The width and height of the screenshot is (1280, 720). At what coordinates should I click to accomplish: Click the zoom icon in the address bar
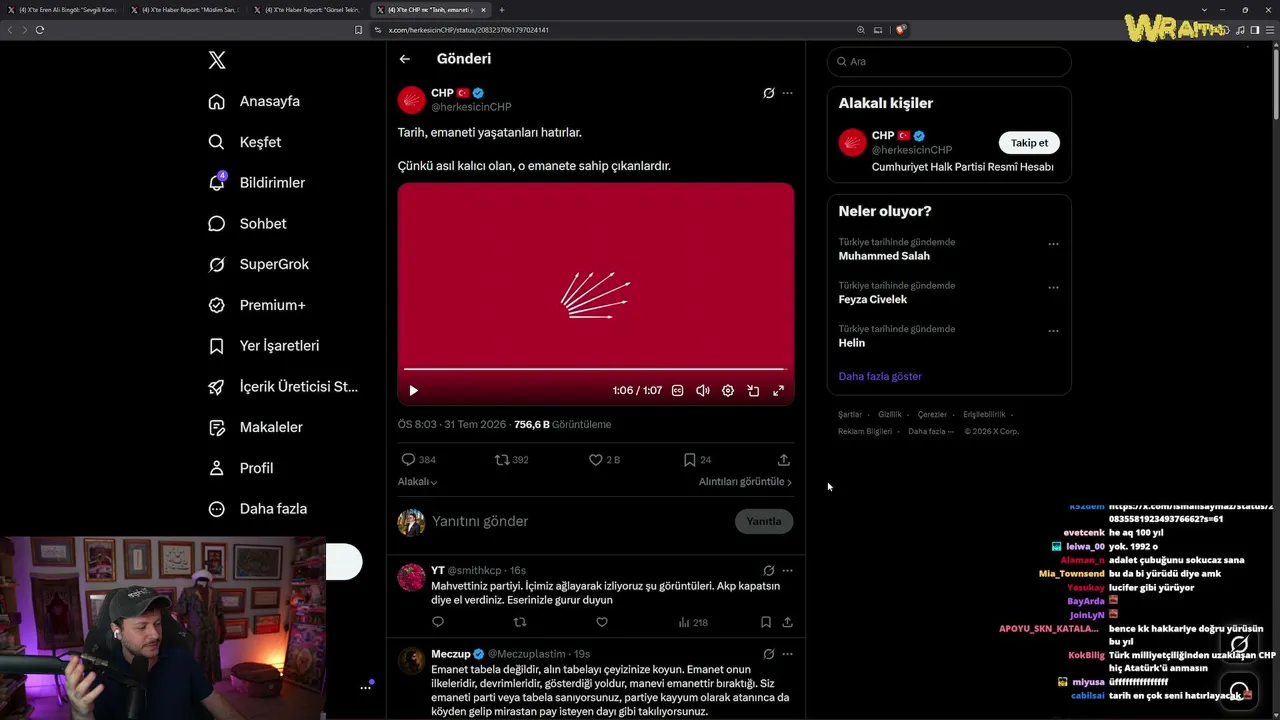(x=861, y=30)
